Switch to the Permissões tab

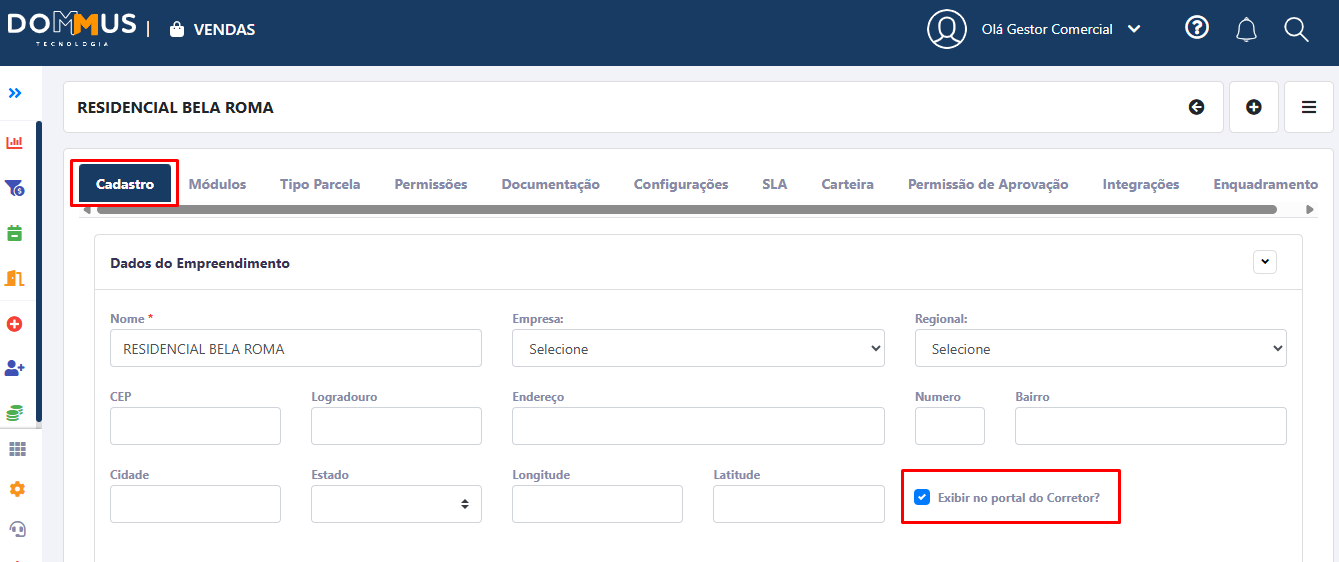pos(430,184)
